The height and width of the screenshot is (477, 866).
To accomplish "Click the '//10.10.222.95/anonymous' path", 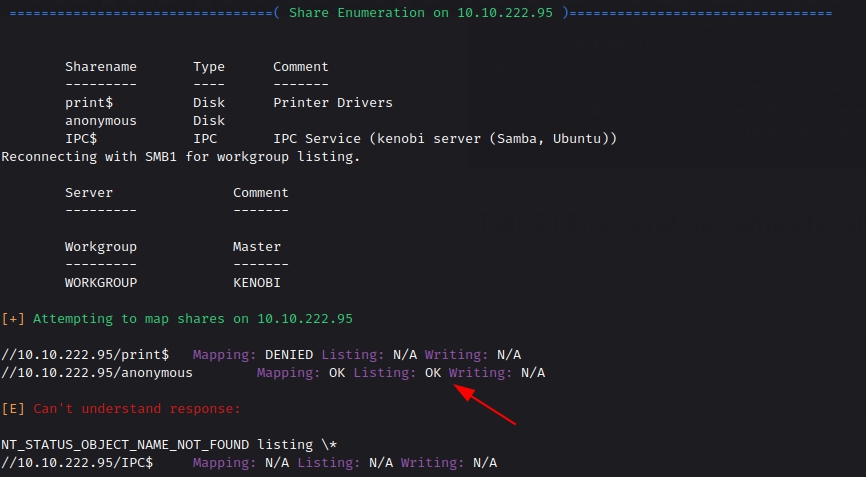I will pos(97,373).
